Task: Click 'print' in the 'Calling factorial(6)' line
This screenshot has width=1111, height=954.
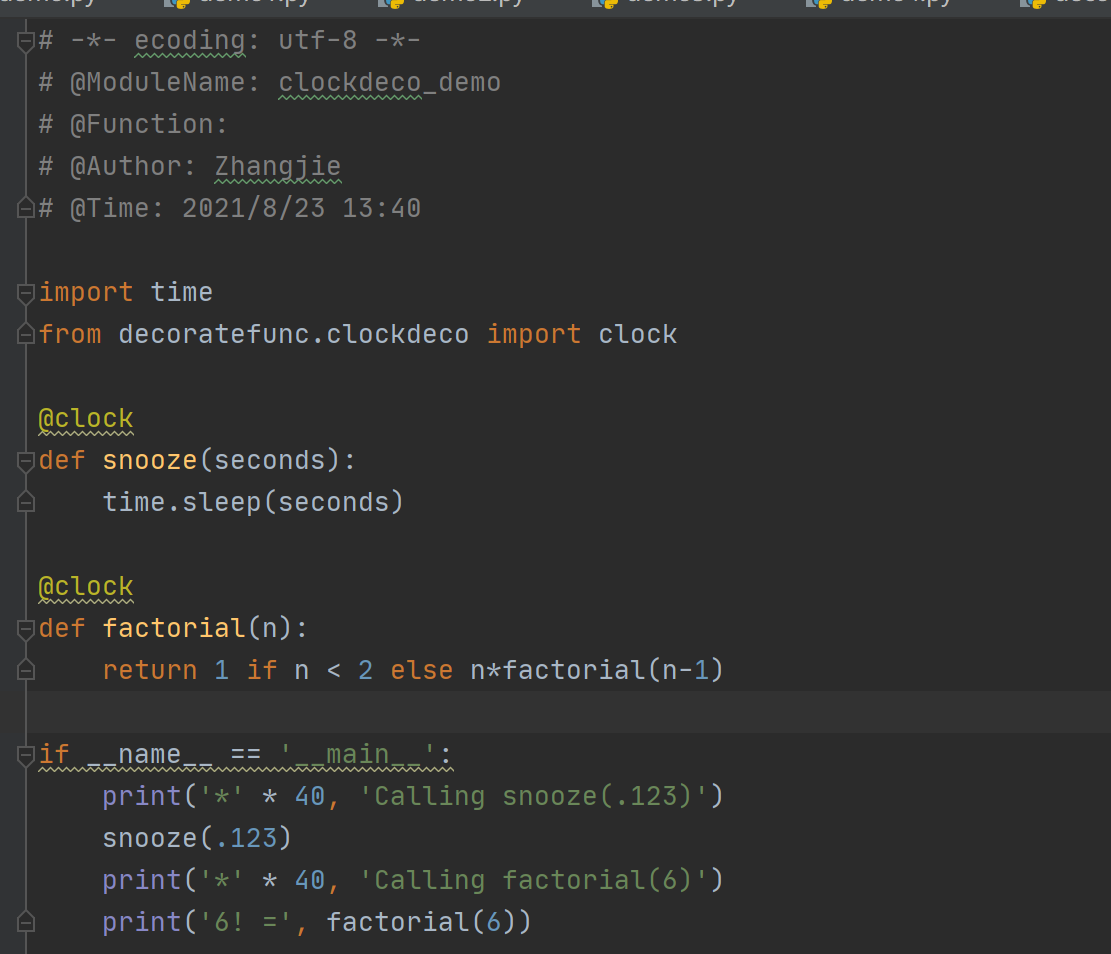Action: (x=142, y=880)
